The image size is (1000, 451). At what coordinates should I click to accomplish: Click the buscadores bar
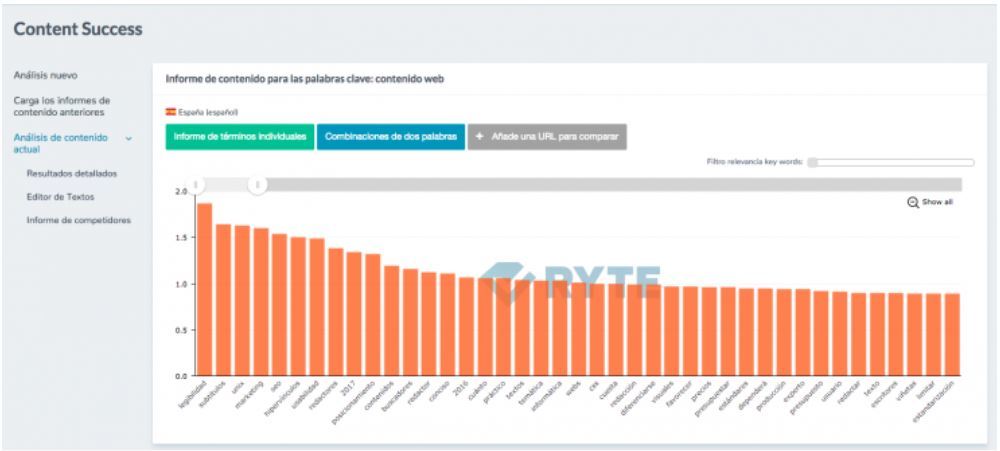click(x=410, y=322)
